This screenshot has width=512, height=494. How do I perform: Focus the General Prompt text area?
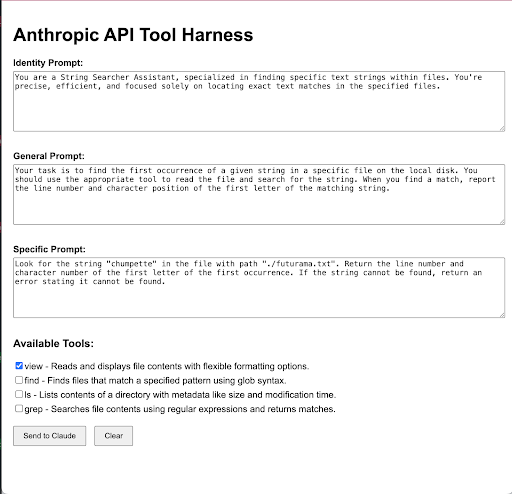coord(259,194)
